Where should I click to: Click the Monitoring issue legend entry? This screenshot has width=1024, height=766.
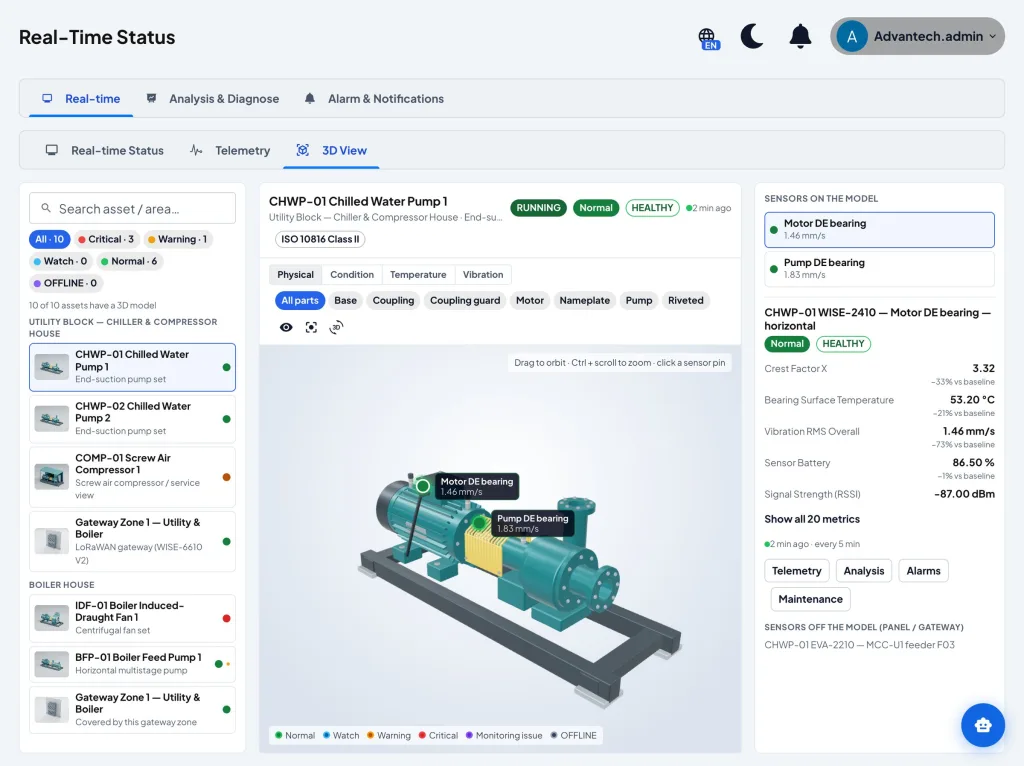click(x=504, y=735)
